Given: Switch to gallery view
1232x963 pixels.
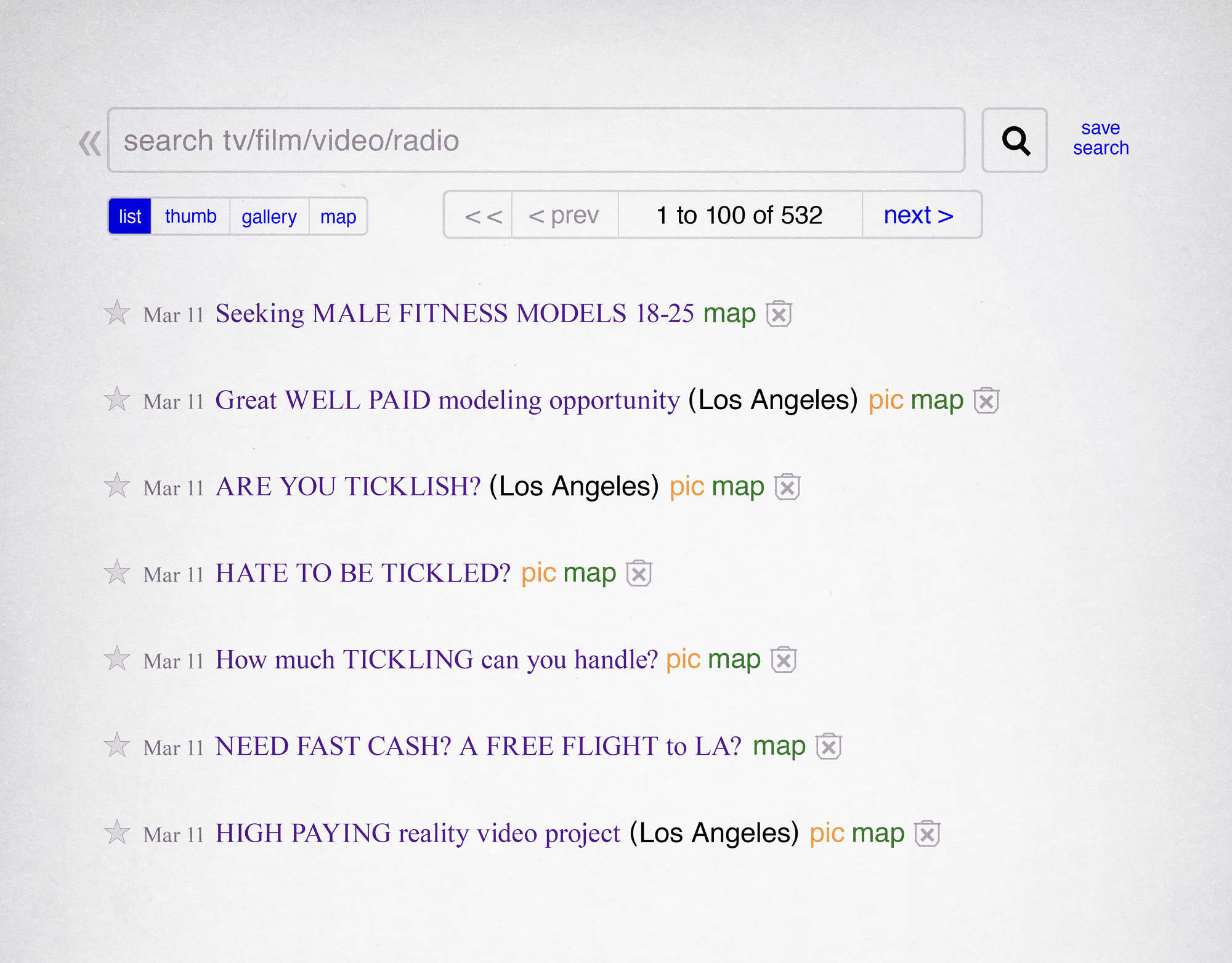Looking at the screenshot, I should 269,216.
